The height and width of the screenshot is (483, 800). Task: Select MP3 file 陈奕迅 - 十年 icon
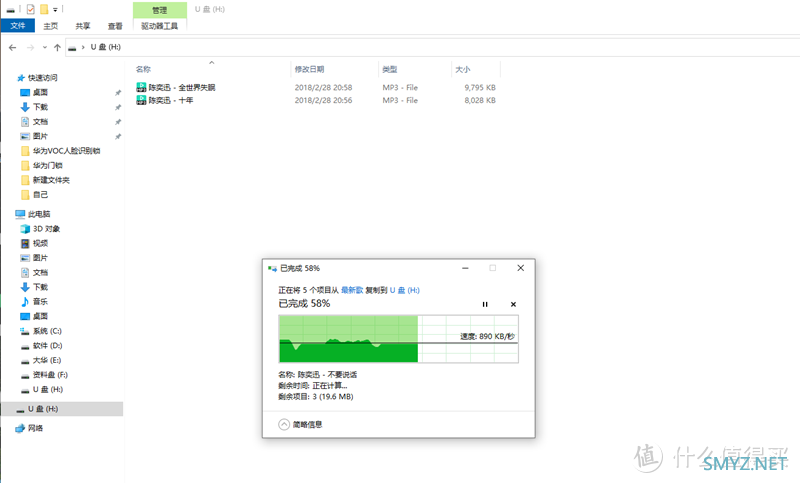coord(141,100)
